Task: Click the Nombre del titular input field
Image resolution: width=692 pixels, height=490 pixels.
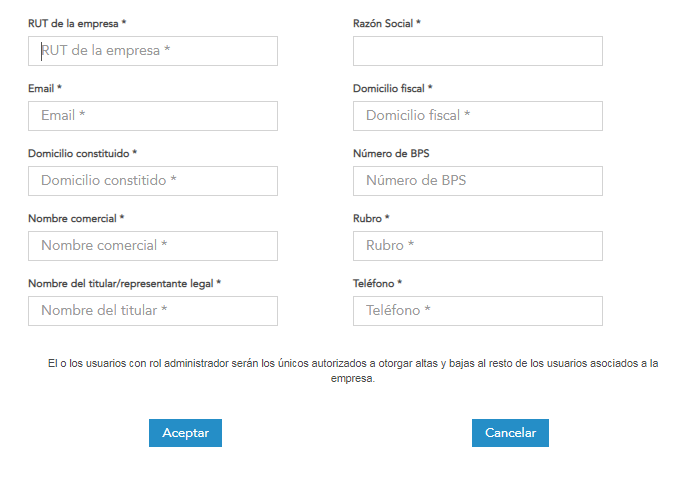Action: pyautogui.click(x=153, y=311)
